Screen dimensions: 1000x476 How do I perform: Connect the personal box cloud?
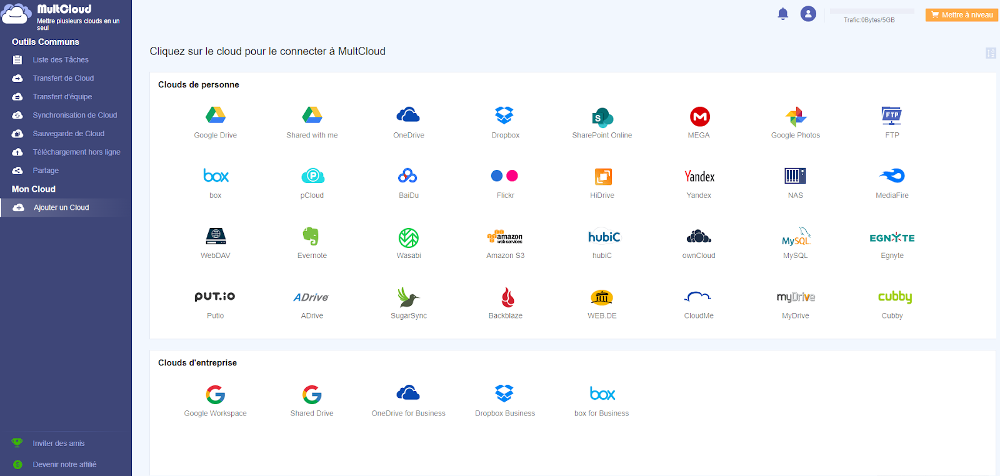[x=216, y=182]
